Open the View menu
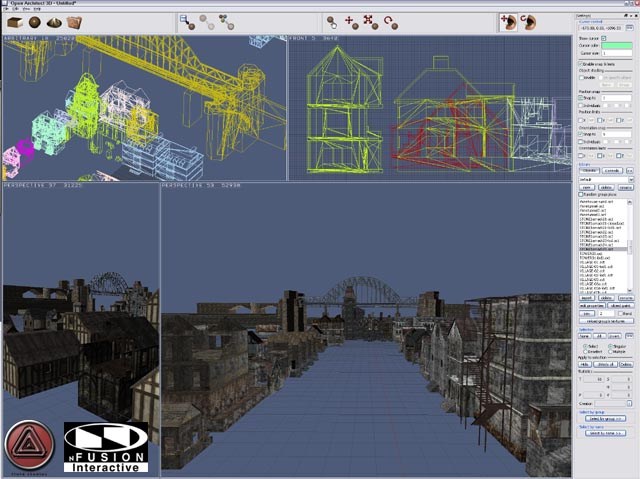The width and height of the screenshot is (640, 479). coord(26,9)
